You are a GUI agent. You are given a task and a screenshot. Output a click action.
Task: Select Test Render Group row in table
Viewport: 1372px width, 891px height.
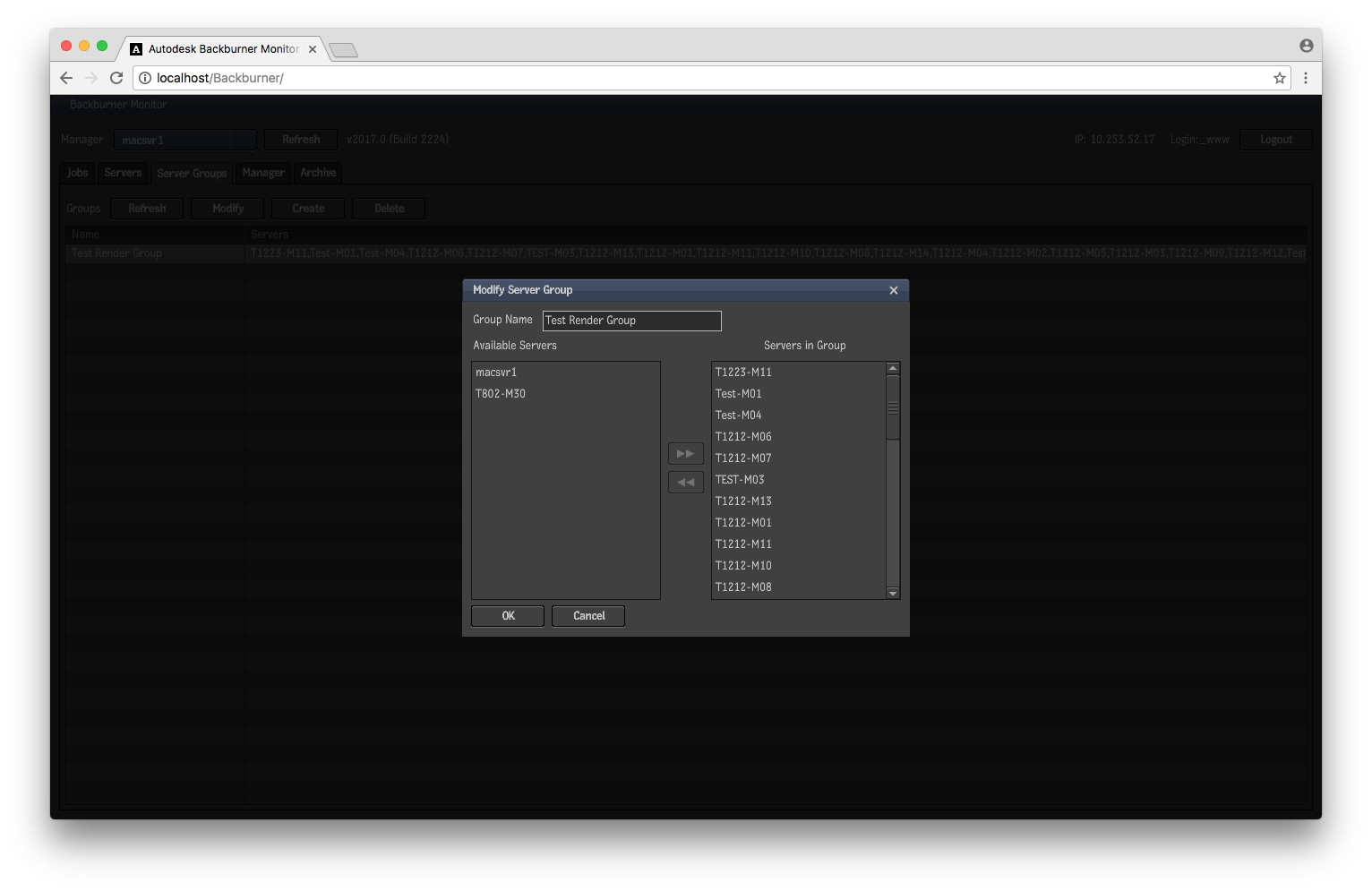click(686, 253)
